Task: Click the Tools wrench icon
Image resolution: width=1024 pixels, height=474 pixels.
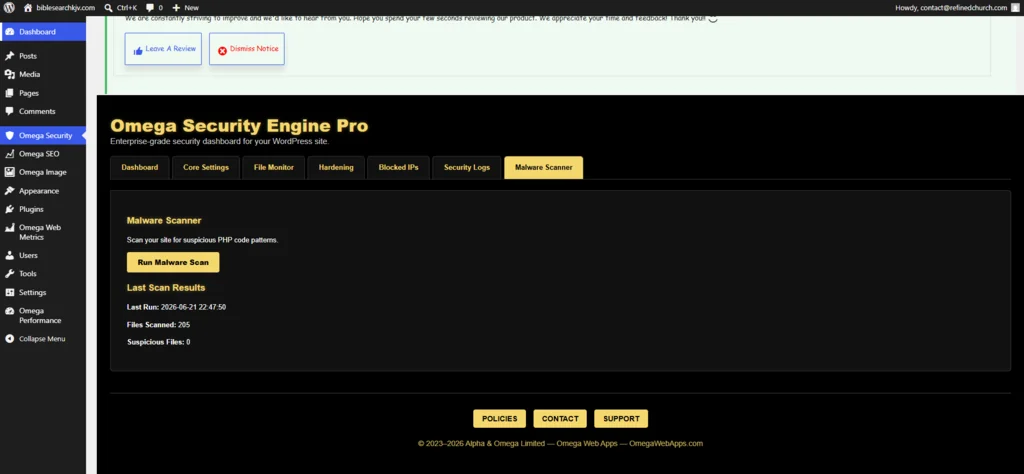Action: 9,274
